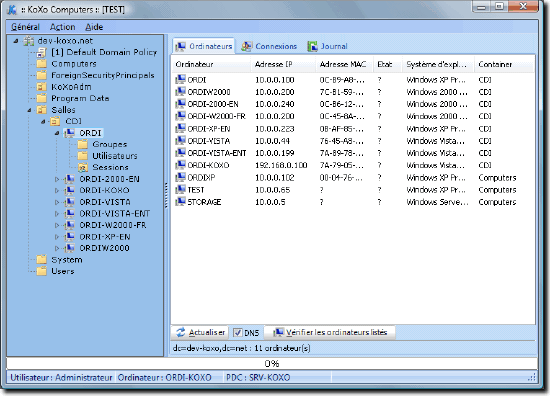Viewport: 550px width, 396px height.
Task: Click the Actualiser button
Action: (x=200, y=332)
